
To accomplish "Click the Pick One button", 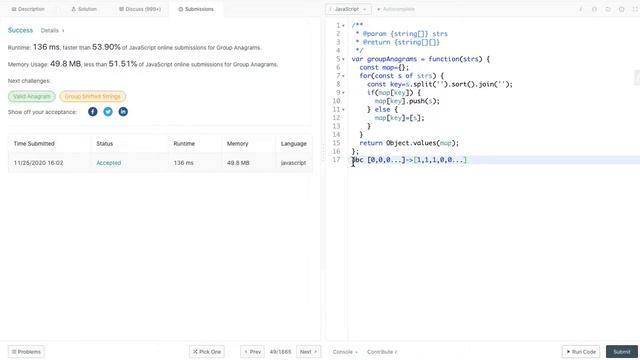I will (207, 352).
